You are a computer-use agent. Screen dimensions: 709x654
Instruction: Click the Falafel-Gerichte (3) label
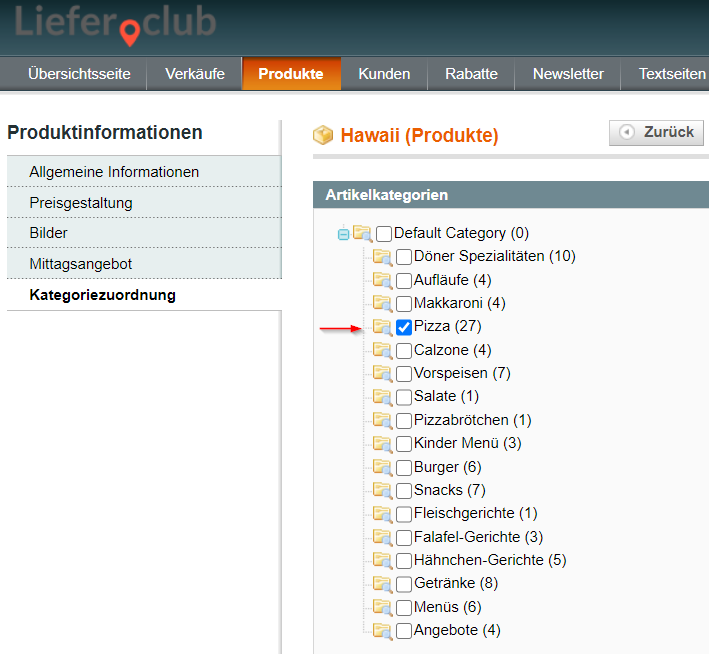click(x=478, y=537)
